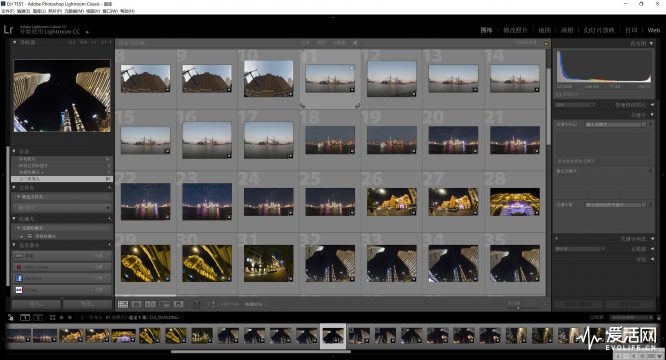Click the Flickr publish service icon
The width and height of the screenshot is (666, 360).
click(19, 290)
